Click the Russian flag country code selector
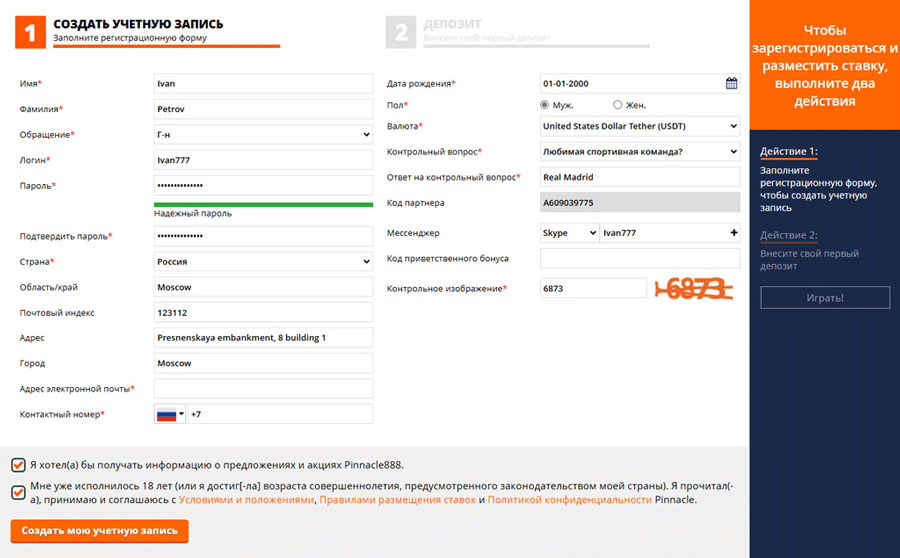 pyautogui.click(x=169, y=414)
